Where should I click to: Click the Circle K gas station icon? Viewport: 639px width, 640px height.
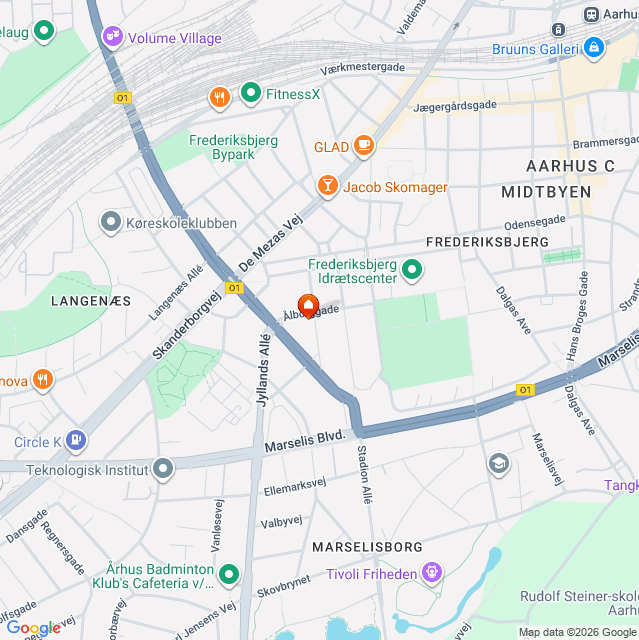click(76, 441)
